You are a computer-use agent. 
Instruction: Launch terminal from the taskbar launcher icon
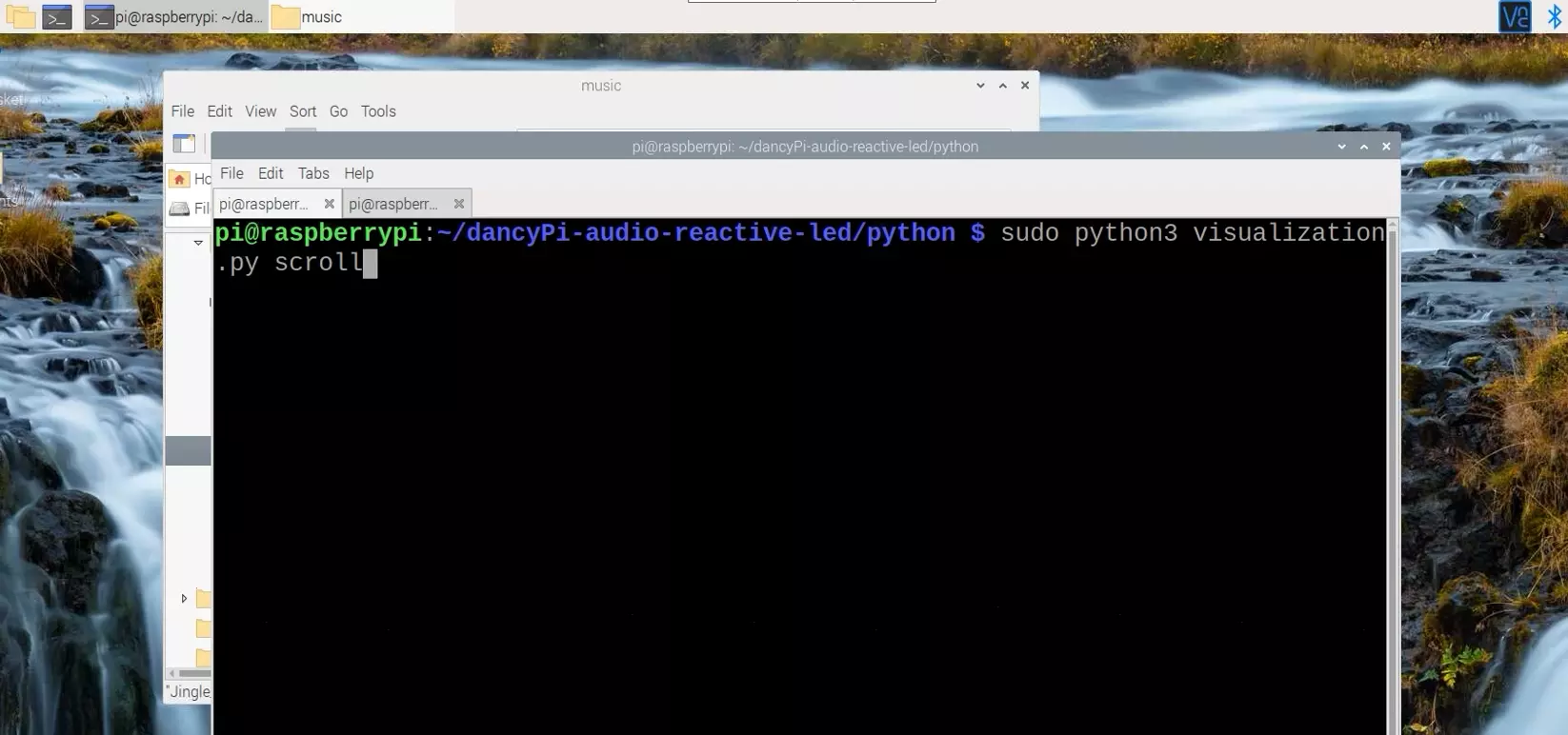pyautogui.click(x=57, y=16)
